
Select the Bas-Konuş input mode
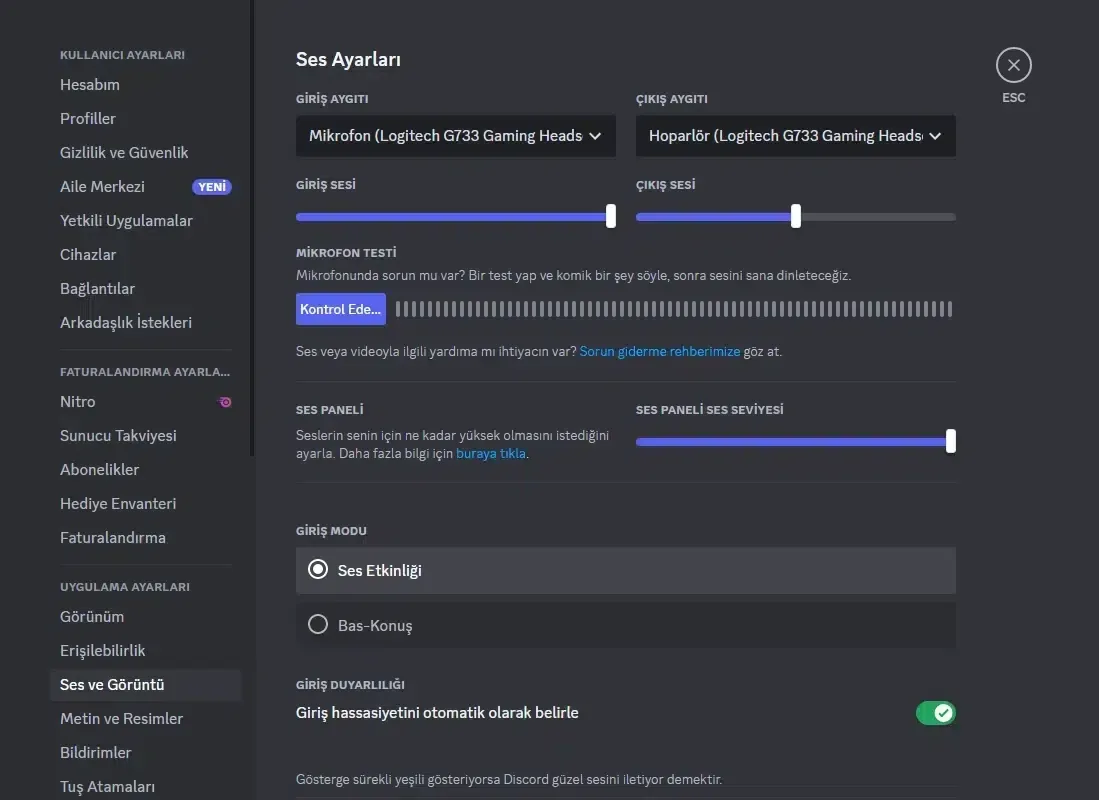(x=626, y=625)
